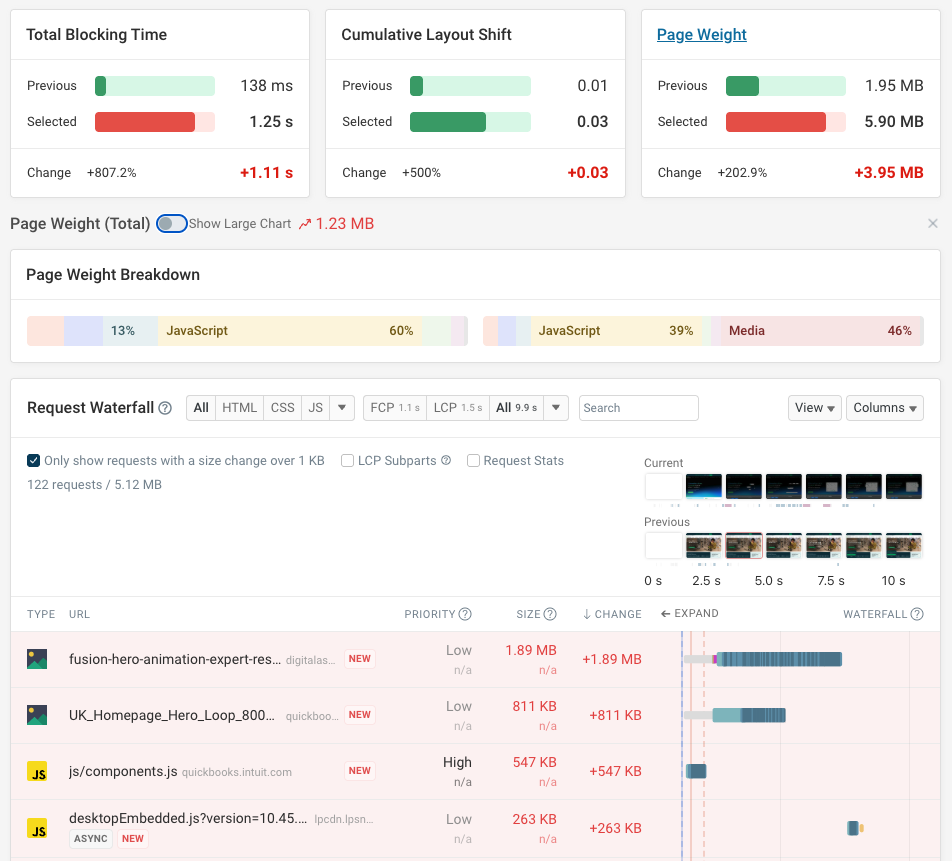Enable the Request Stats checkbox
Image resolution: width=952 pixels, height=861 pixels.
click(473, 460)
